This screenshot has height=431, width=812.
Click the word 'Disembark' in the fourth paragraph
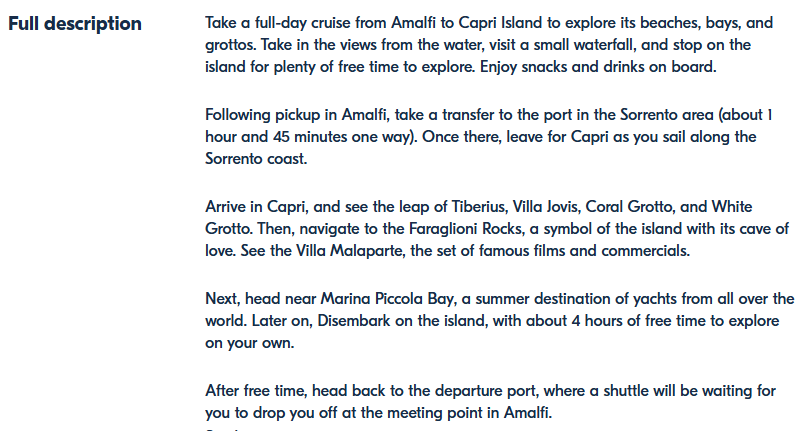click(x=354, y=321)
